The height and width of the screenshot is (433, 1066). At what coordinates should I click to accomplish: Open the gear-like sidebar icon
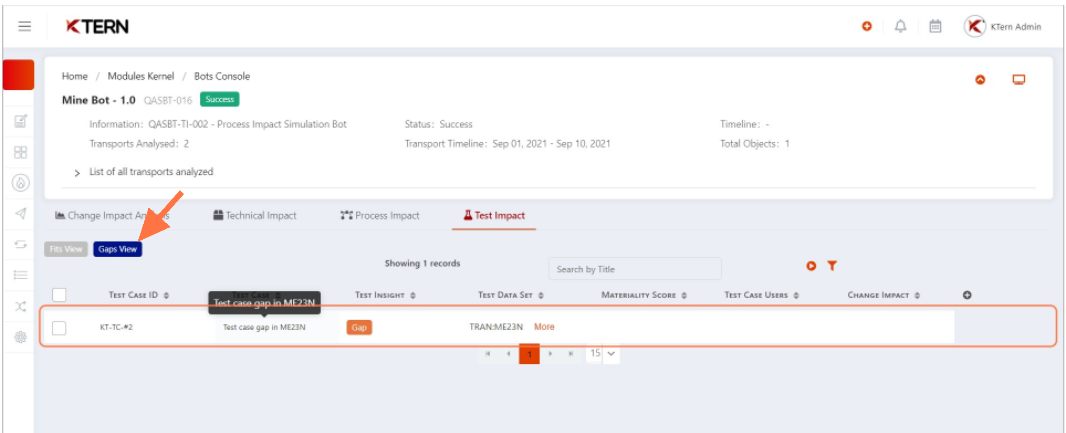tap(20, 337)
